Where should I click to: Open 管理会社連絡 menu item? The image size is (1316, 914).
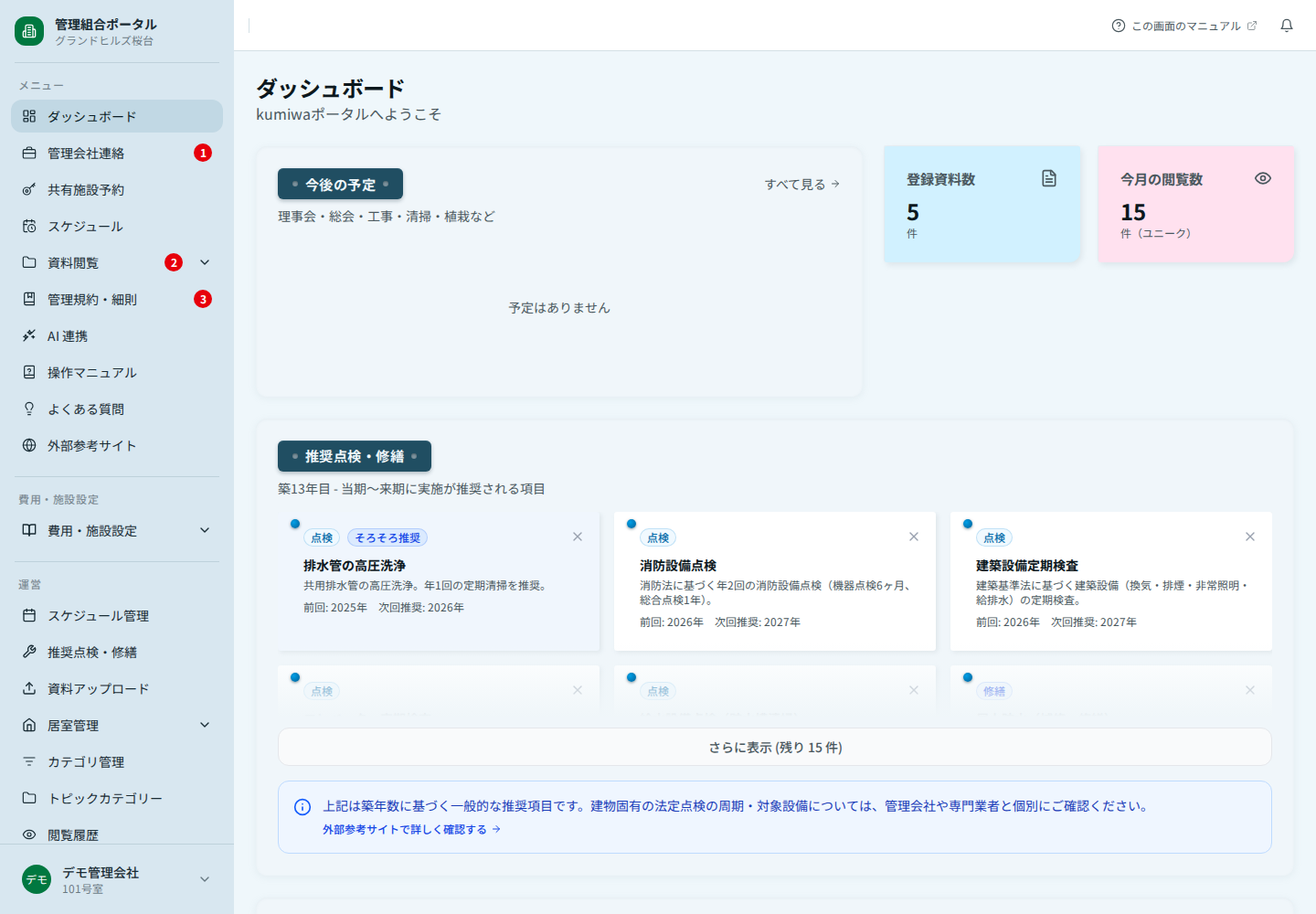[117, 153]
